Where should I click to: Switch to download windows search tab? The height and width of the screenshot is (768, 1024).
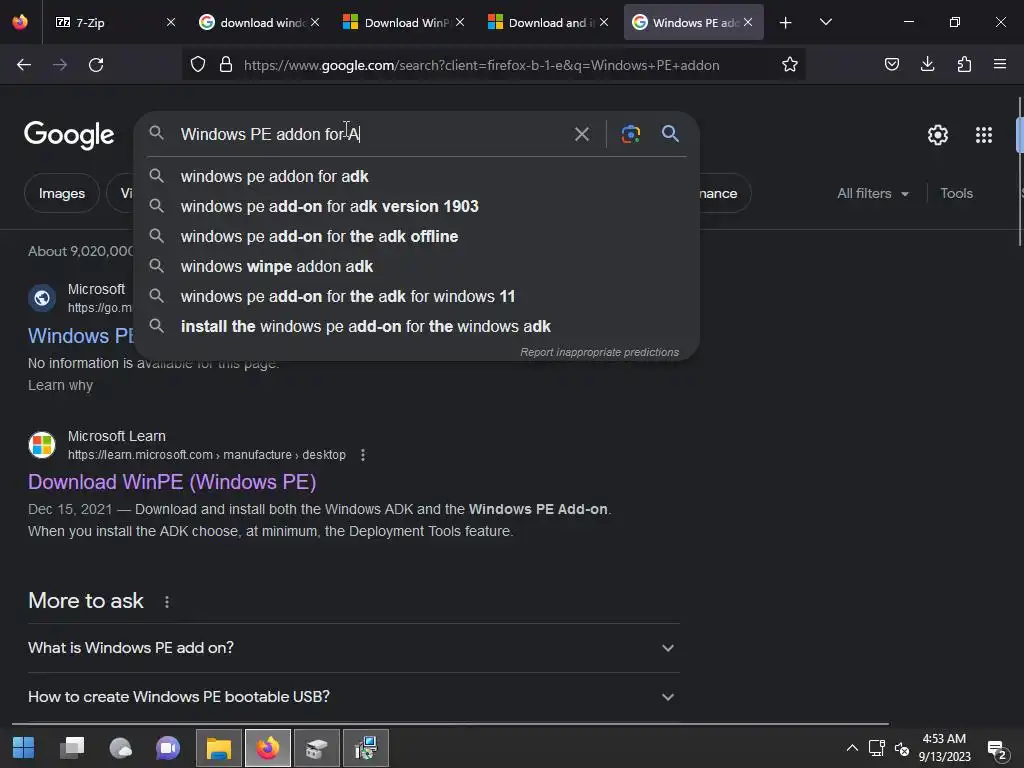(x=261, y=23)
